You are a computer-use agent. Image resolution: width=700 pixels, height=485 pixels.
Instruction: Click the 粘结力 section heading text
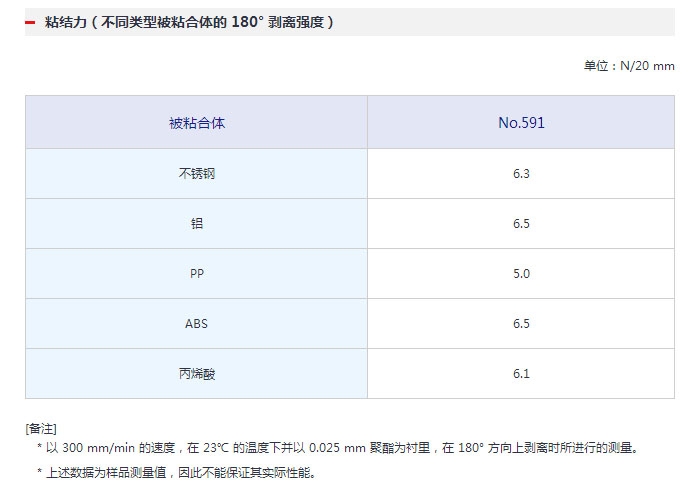190,22
